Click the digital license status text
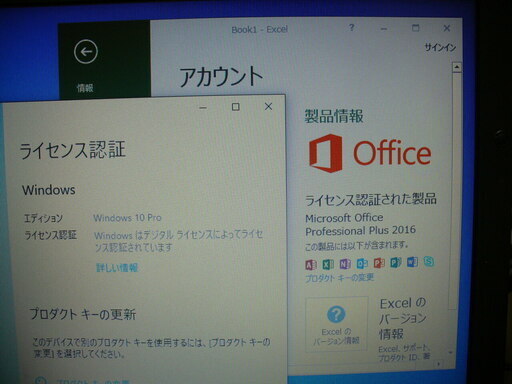 coord(178,241)
